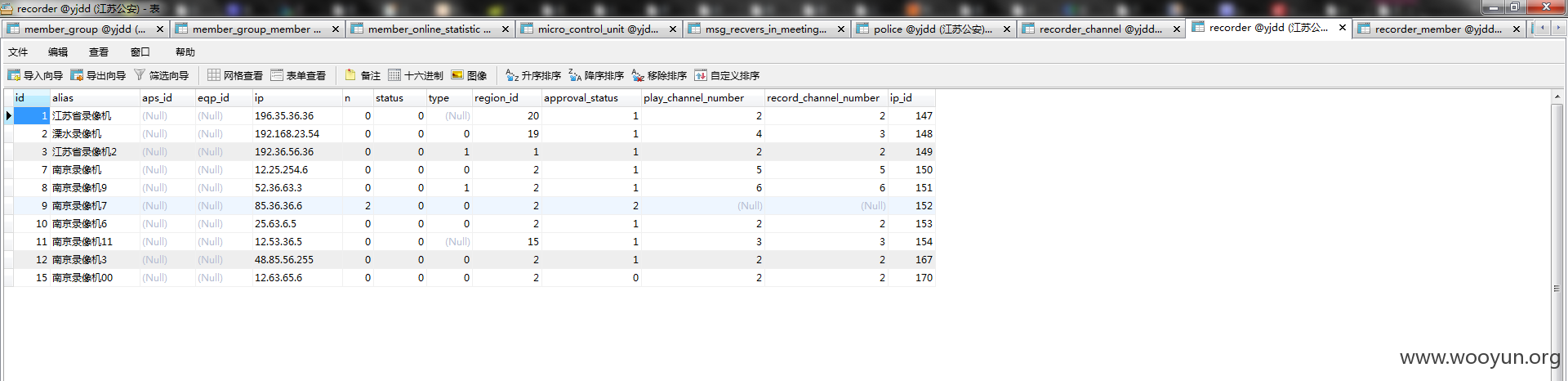
Task: Click the aps_id column header
Action: pos(167,97)
